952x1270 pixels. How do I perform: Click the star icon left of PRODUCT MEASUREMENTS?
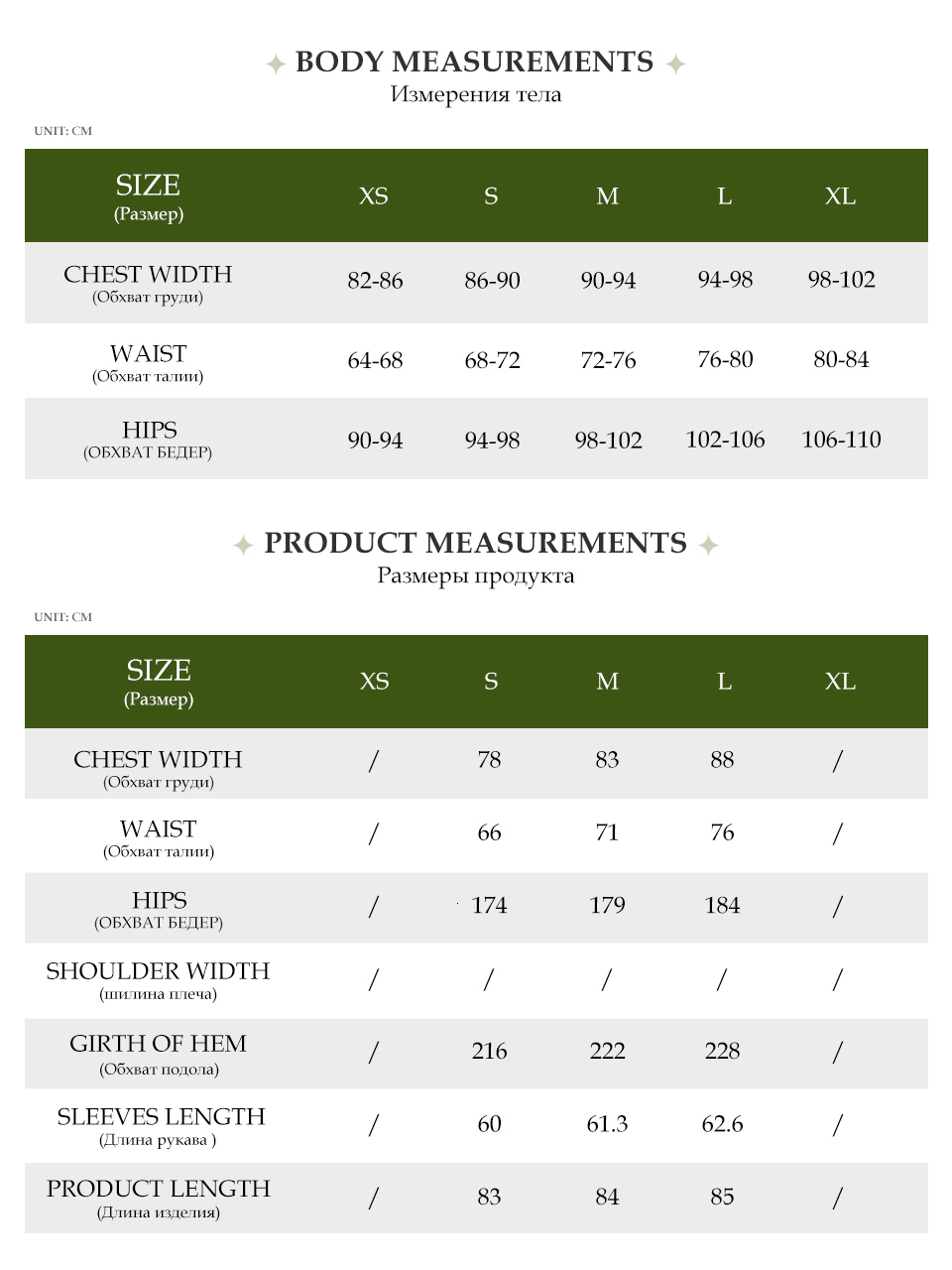click(243, 545)
